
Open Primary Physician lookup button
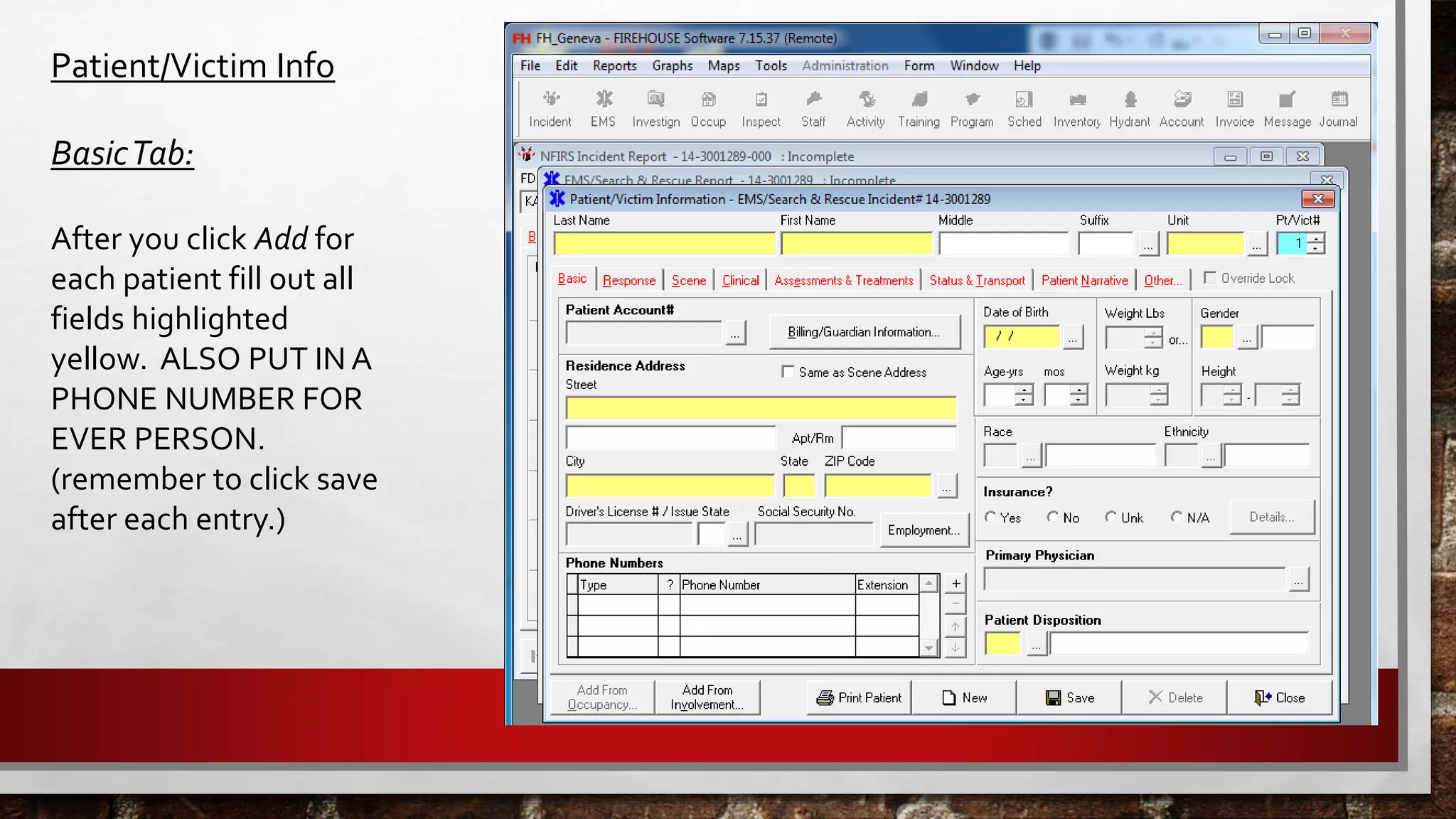pos(1299,579)
